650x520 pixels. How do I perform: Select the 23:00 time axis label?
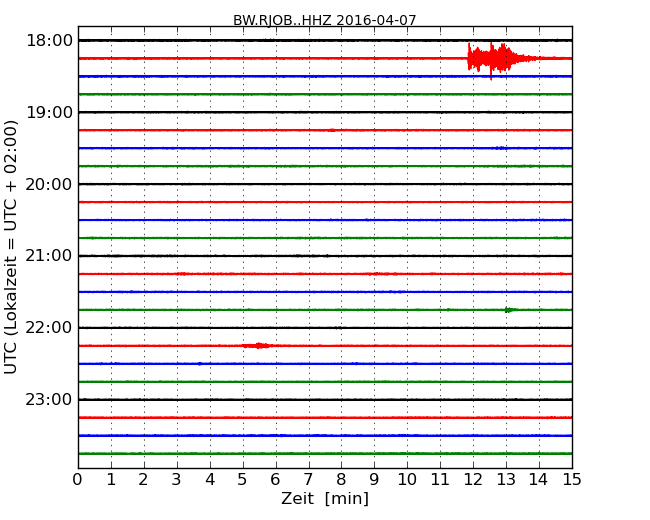(x=49, y=399)
